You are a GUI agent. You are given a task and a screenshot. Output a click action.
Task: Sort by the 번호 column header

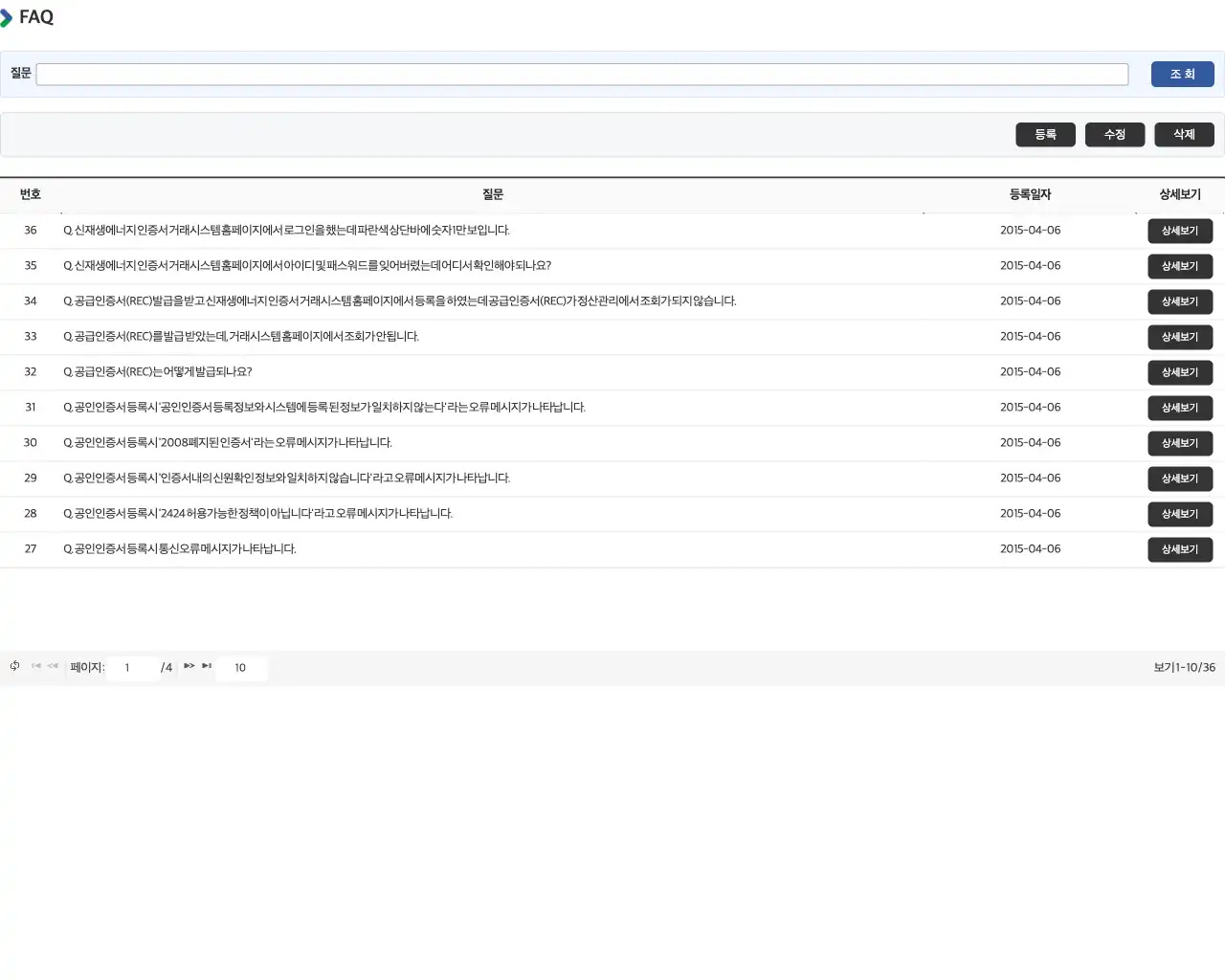click(x=31, y=194)
